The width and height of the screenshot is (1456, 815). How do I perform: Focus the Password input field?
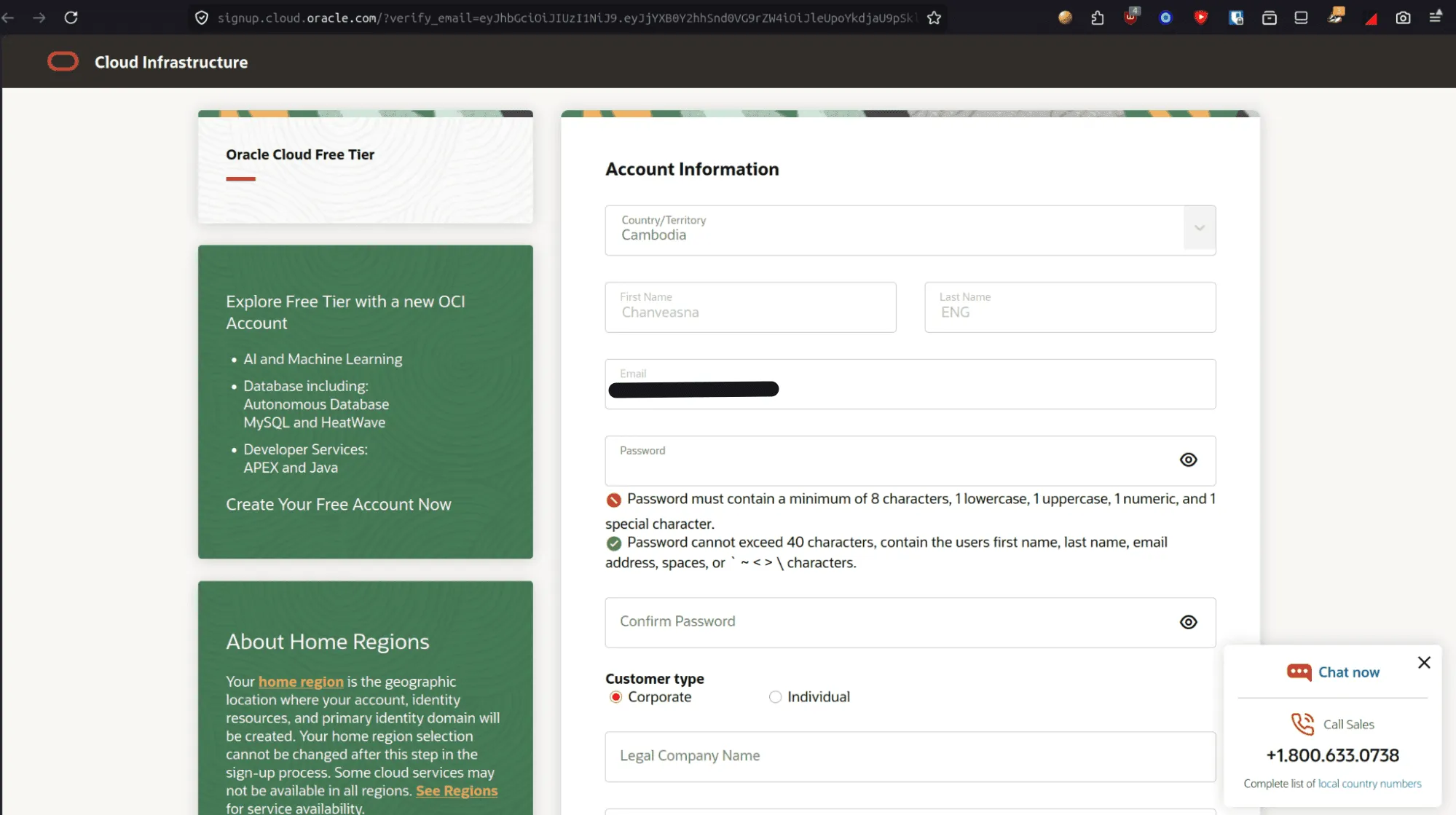[910, 461]
